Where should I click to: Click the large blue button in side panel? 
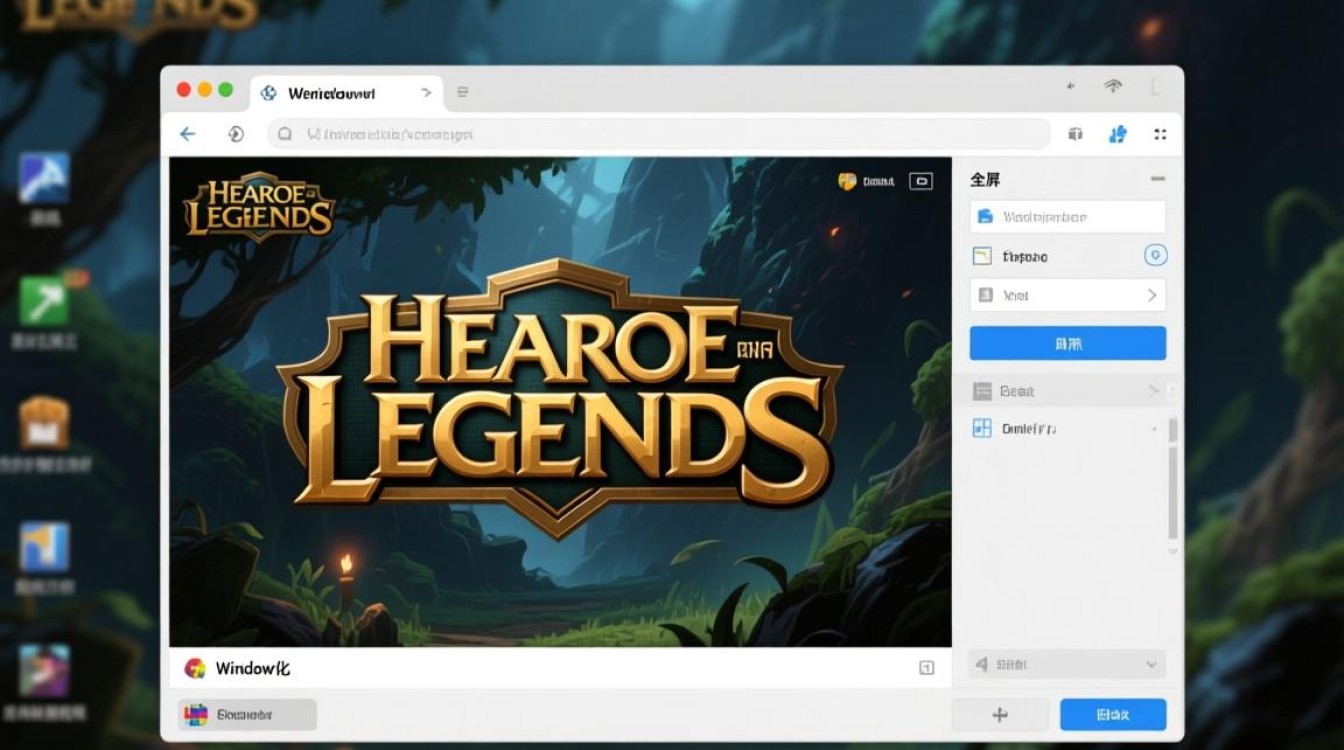click(1068, 343)
